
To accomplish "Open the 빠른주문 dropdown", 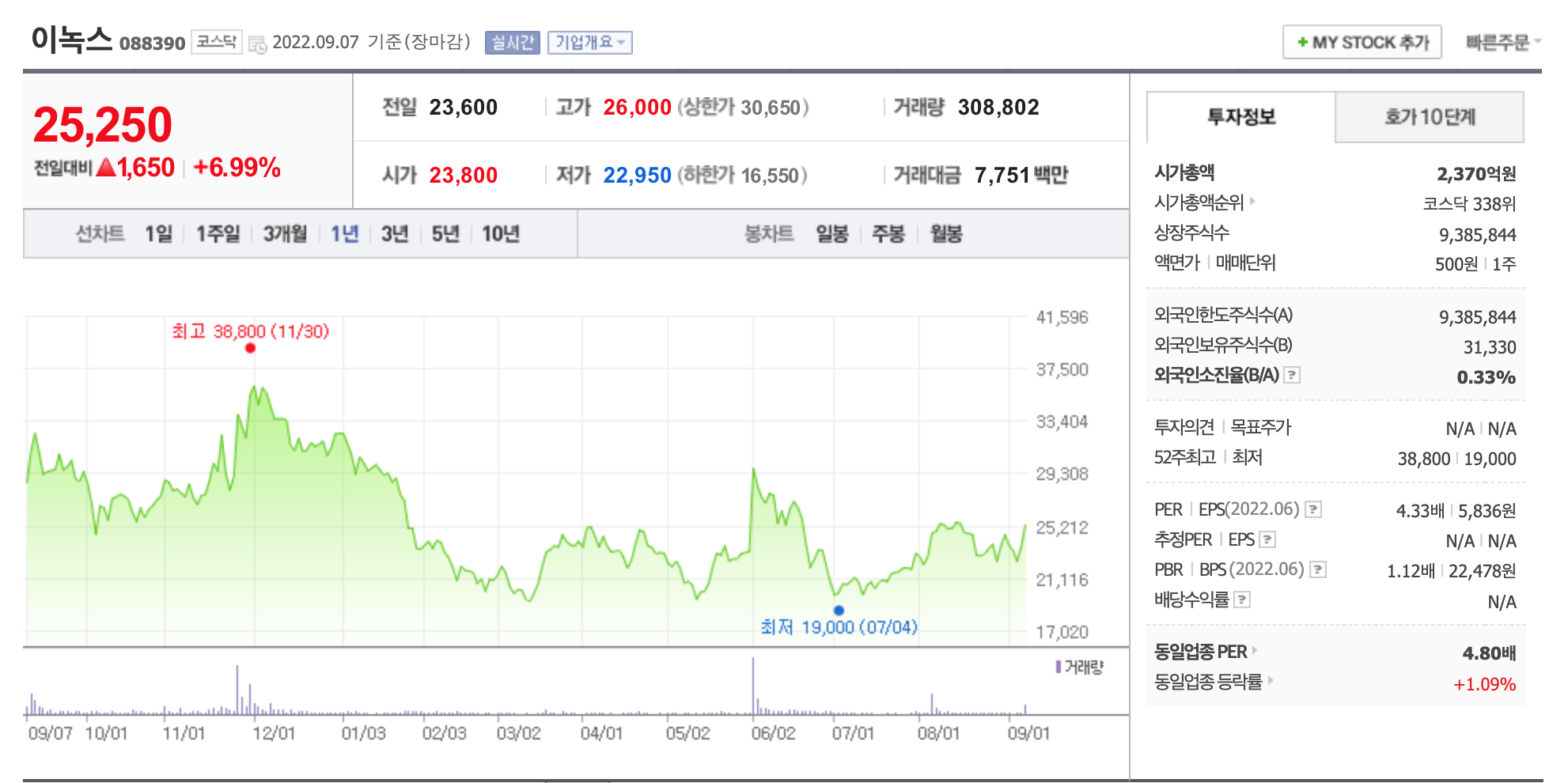I will 1502,43.
